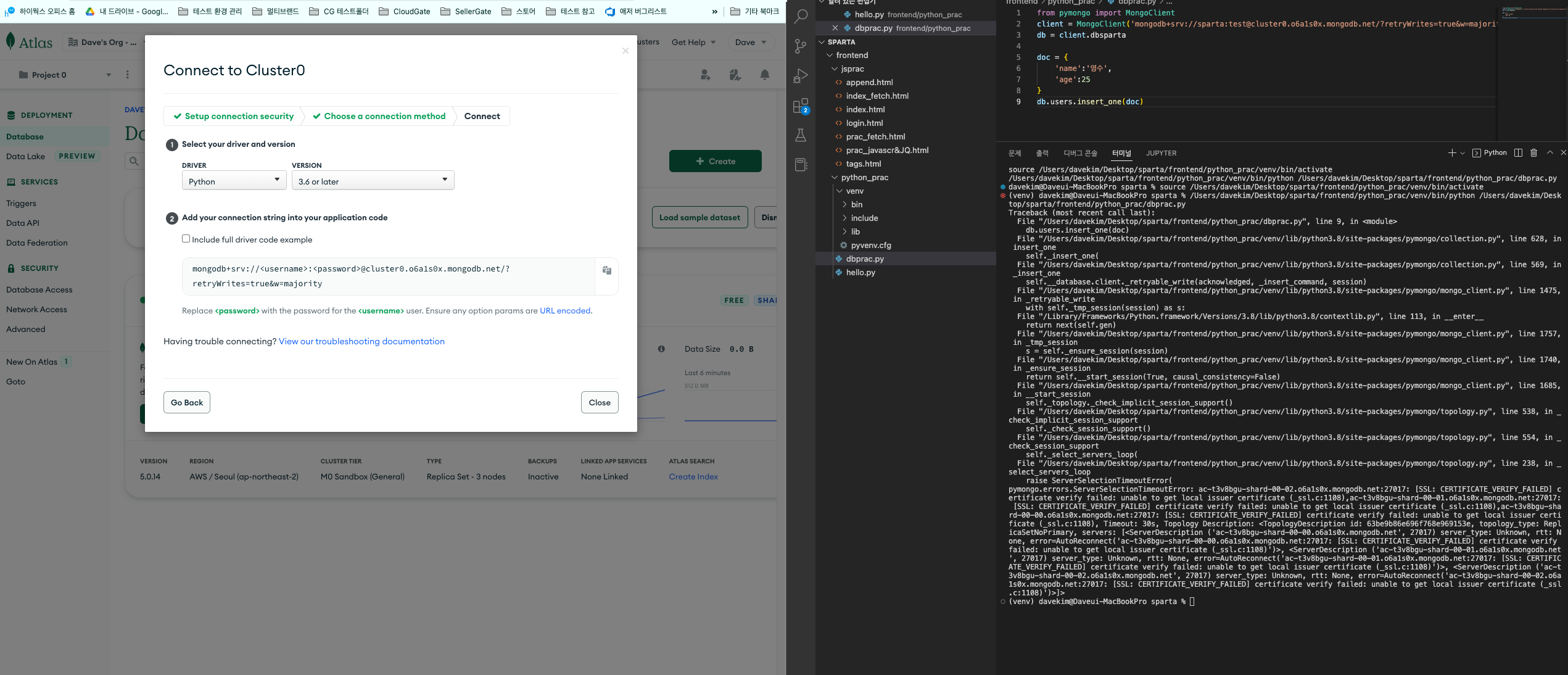Open the notebook icon in VS Code activity bar

point(801,165)
